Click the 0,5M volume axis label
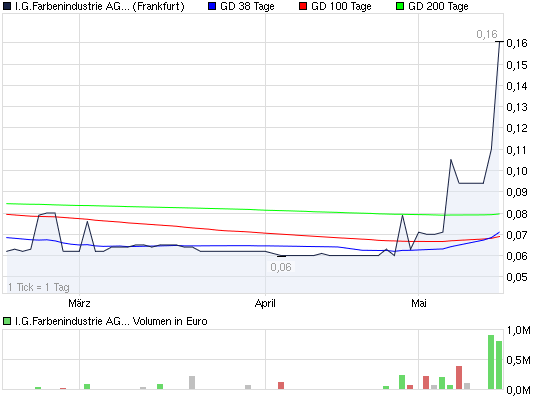Screen dimensions: 545x398 [x=519, y=360]
